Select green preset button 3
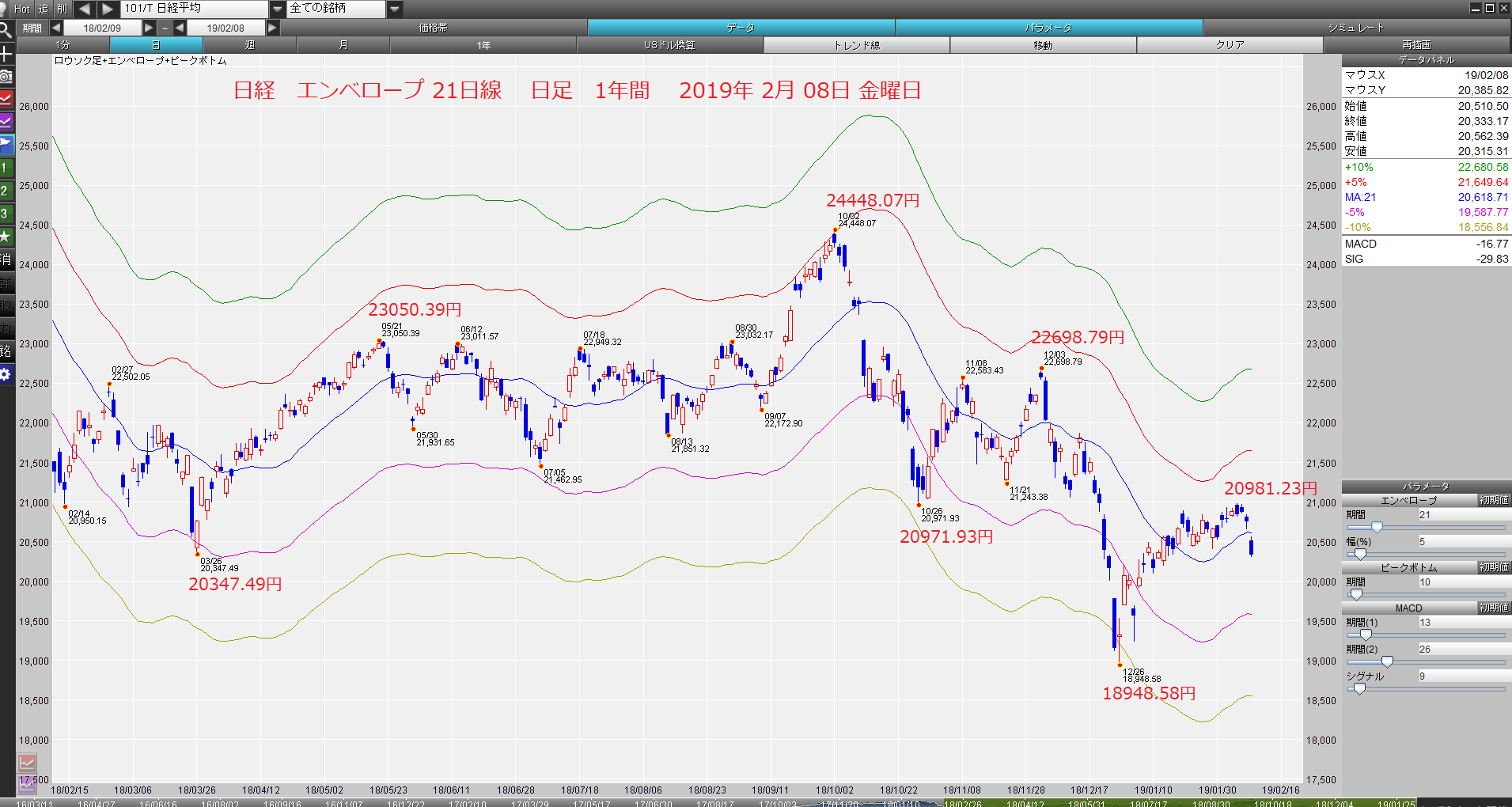 coord(6,214)
